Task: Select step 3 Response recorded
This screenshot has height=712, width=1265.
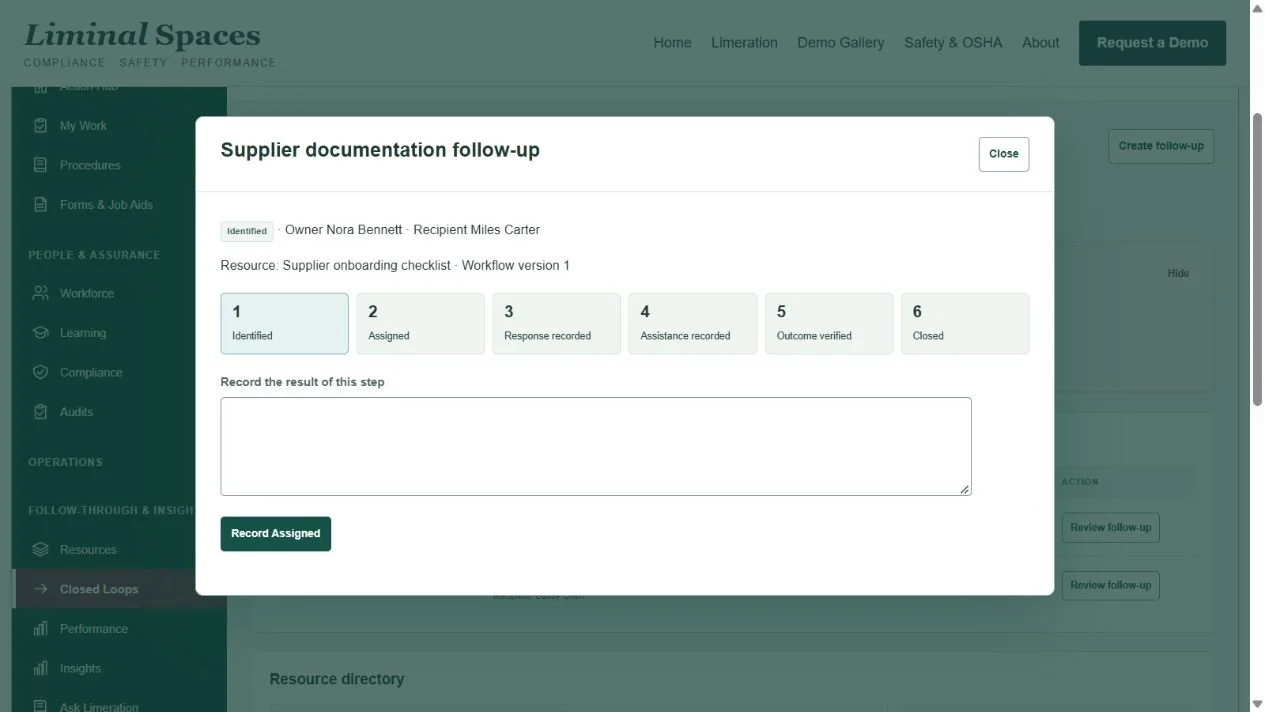Action: coord(557,323)
